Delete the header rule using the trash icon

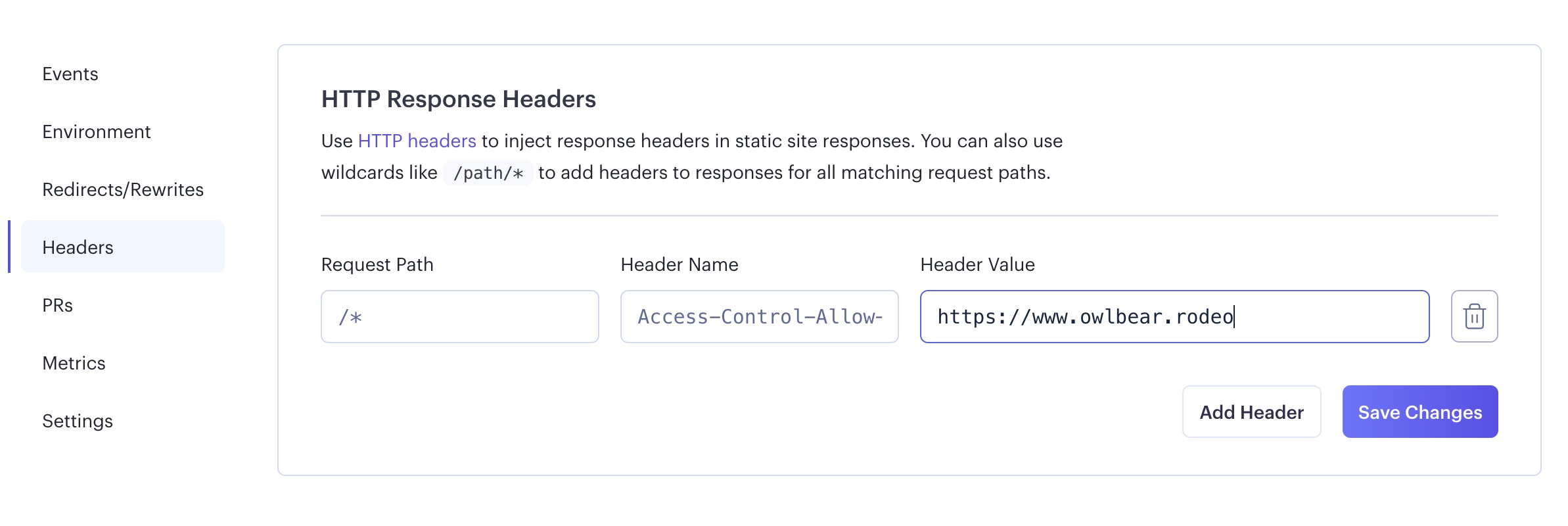(1474, 316)
